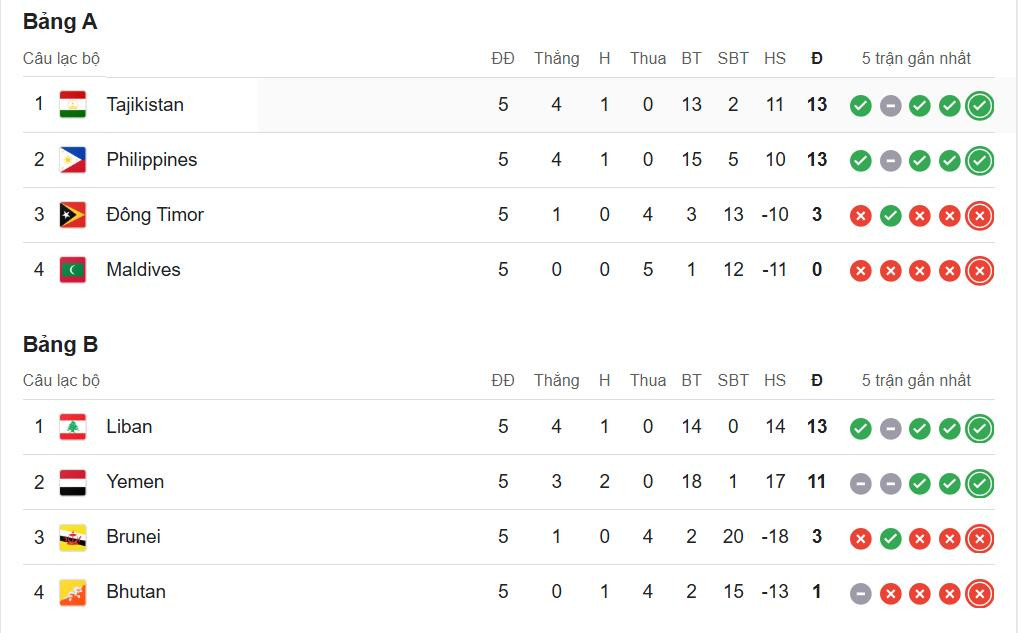Click the Bảng A heading
The height and width of the screenshot is (633, 1018).
click(x=60, y=22)
